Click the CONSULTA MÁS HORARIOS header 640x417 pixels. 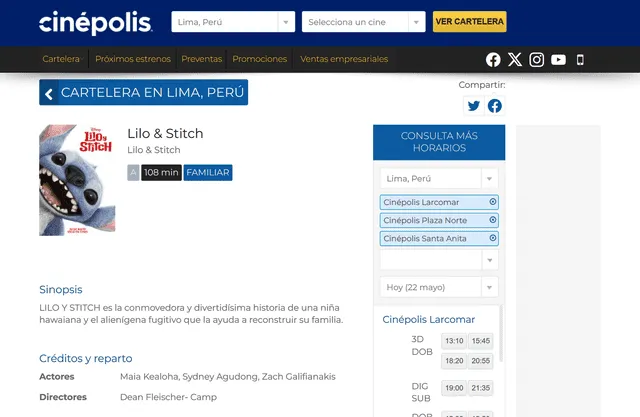tap(439, 142)
